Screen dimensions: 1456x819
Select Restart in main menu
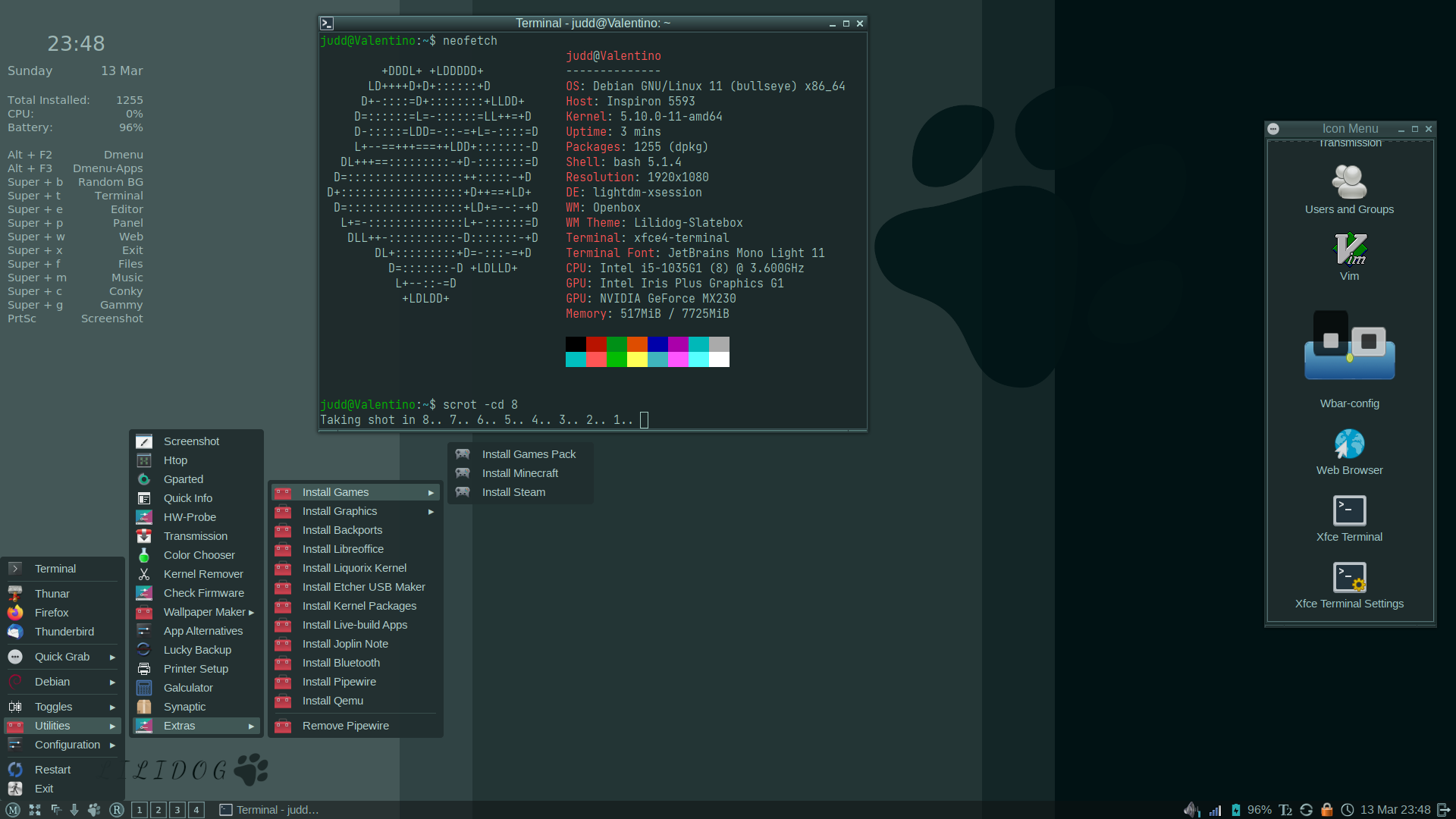coord(62,770)
